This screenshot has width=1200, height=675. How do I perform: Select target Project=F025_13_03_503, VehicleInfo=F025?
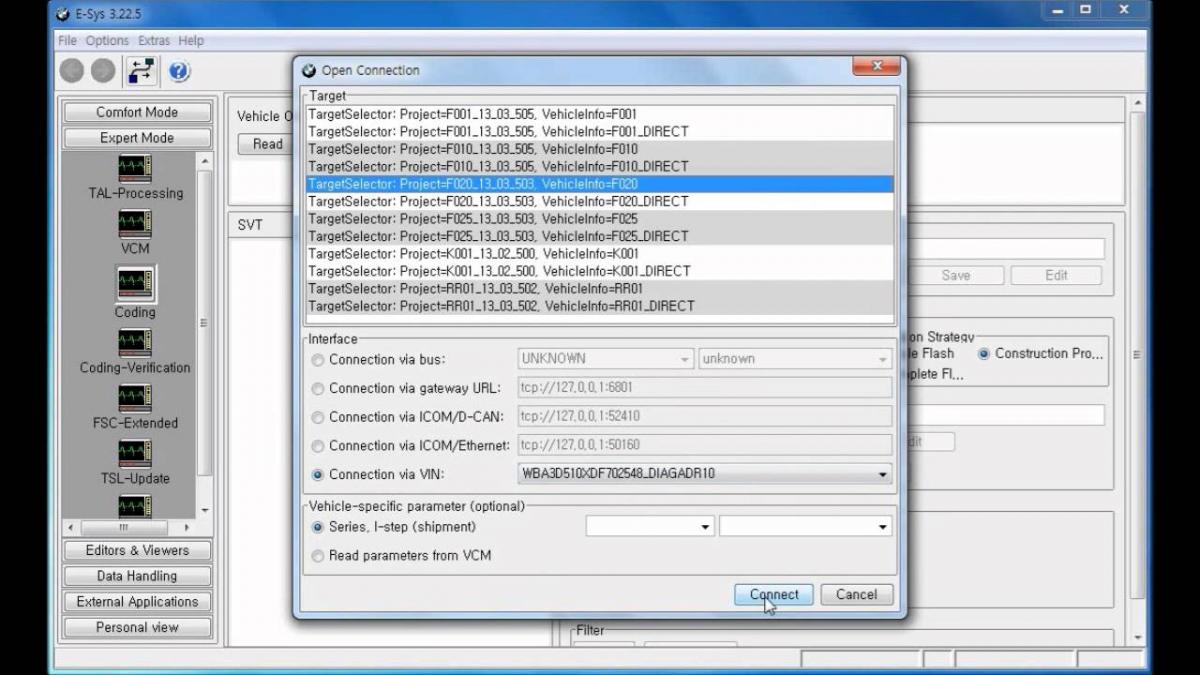pos(600,219)
